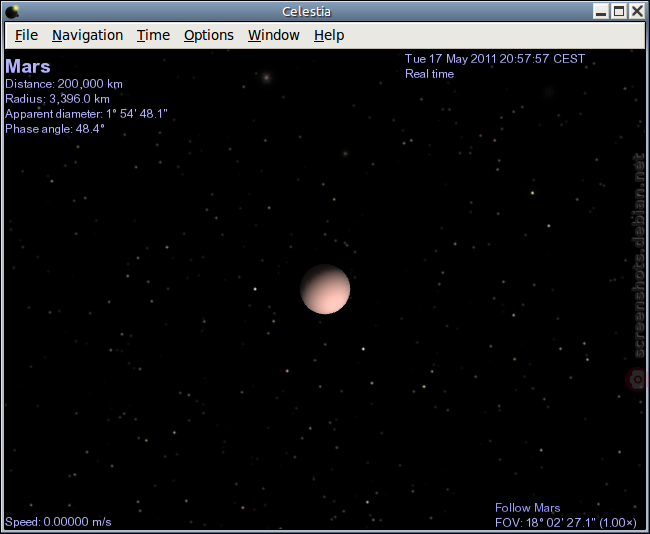Click the FOV readout
The image size is (650, 534).
point(566,522)
